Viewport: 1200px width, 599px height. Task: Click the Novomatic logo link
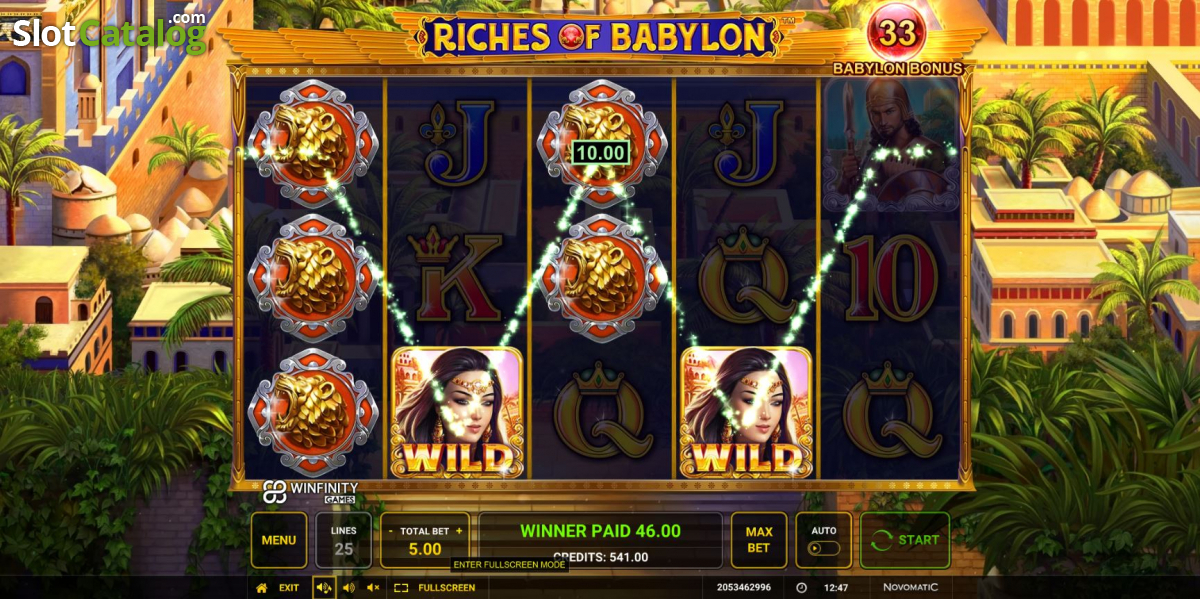(911, 588)
